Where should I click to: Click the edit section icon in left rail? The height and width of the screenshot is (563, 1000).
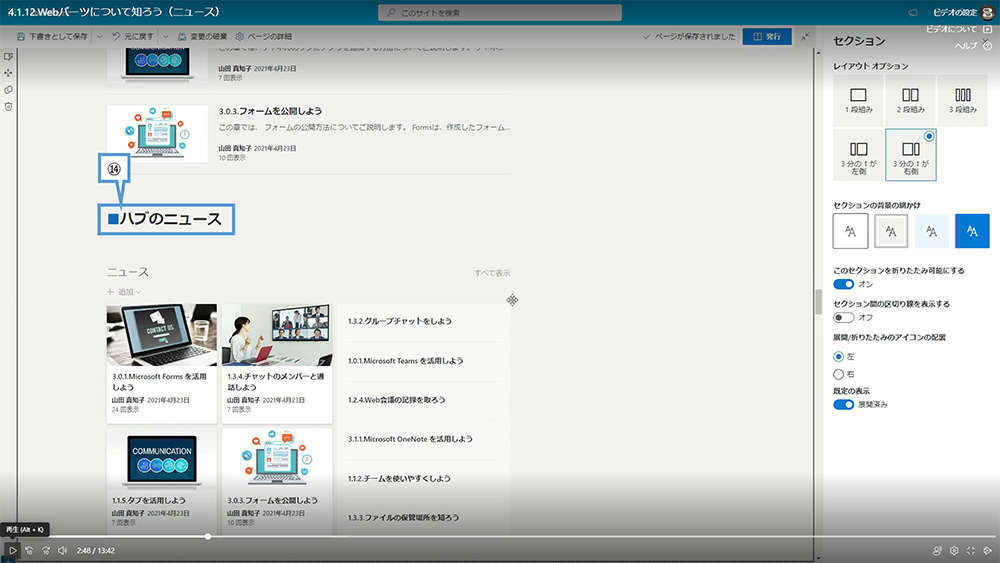point(8,57)
